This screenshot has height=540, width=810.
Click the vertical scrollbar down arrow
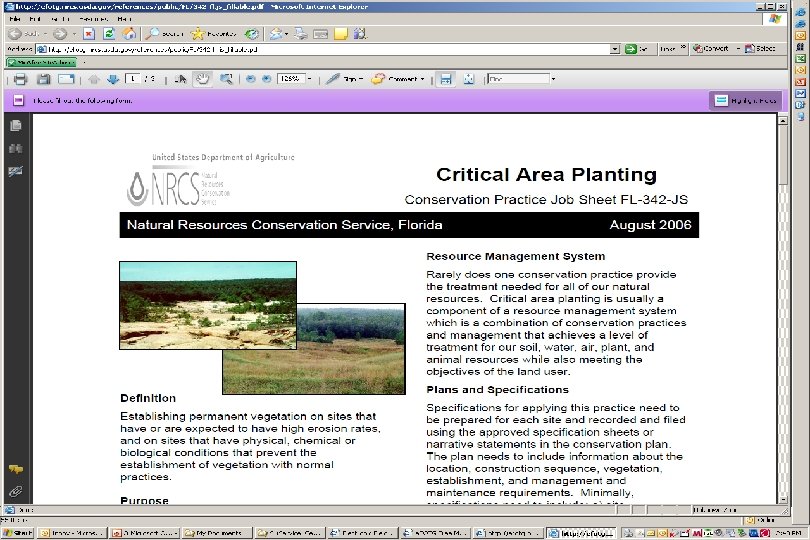(783, 499)
